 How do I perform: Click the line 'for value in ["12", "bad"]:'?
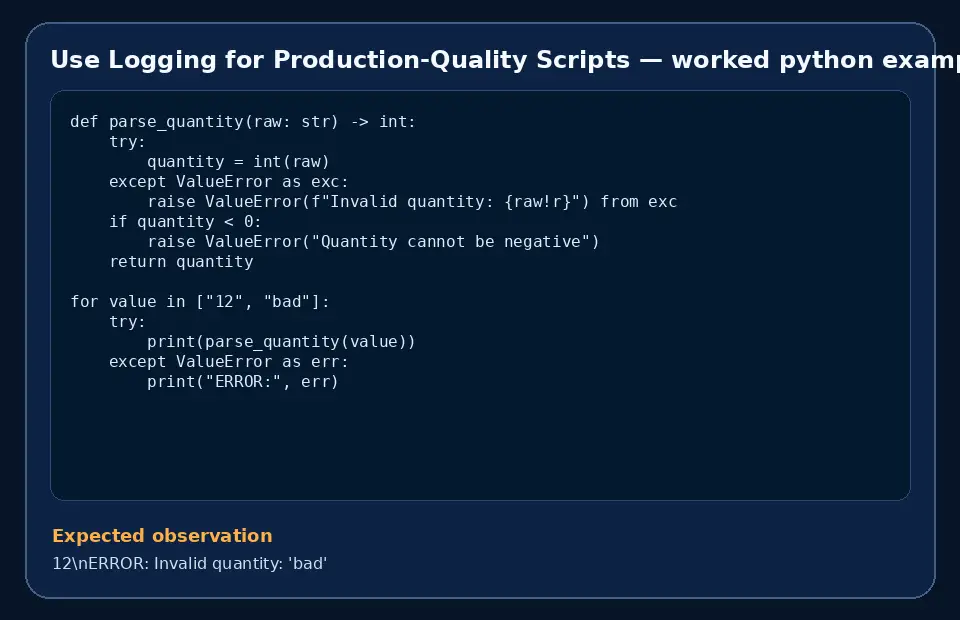(x=200, y=302)
